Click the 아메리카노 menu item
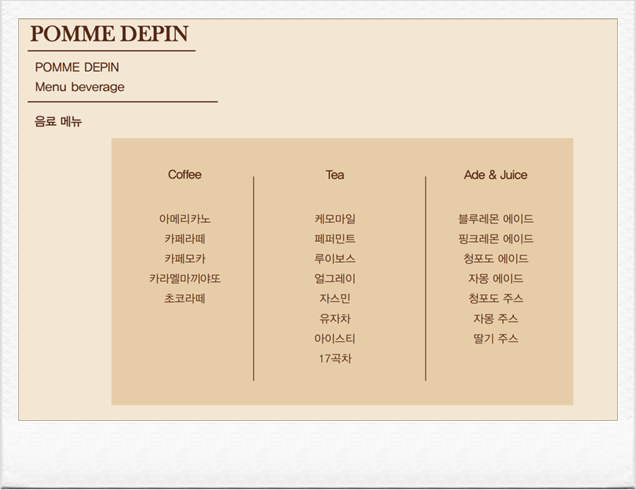Screen dimensions: 636x490 [x=185, y=219]
